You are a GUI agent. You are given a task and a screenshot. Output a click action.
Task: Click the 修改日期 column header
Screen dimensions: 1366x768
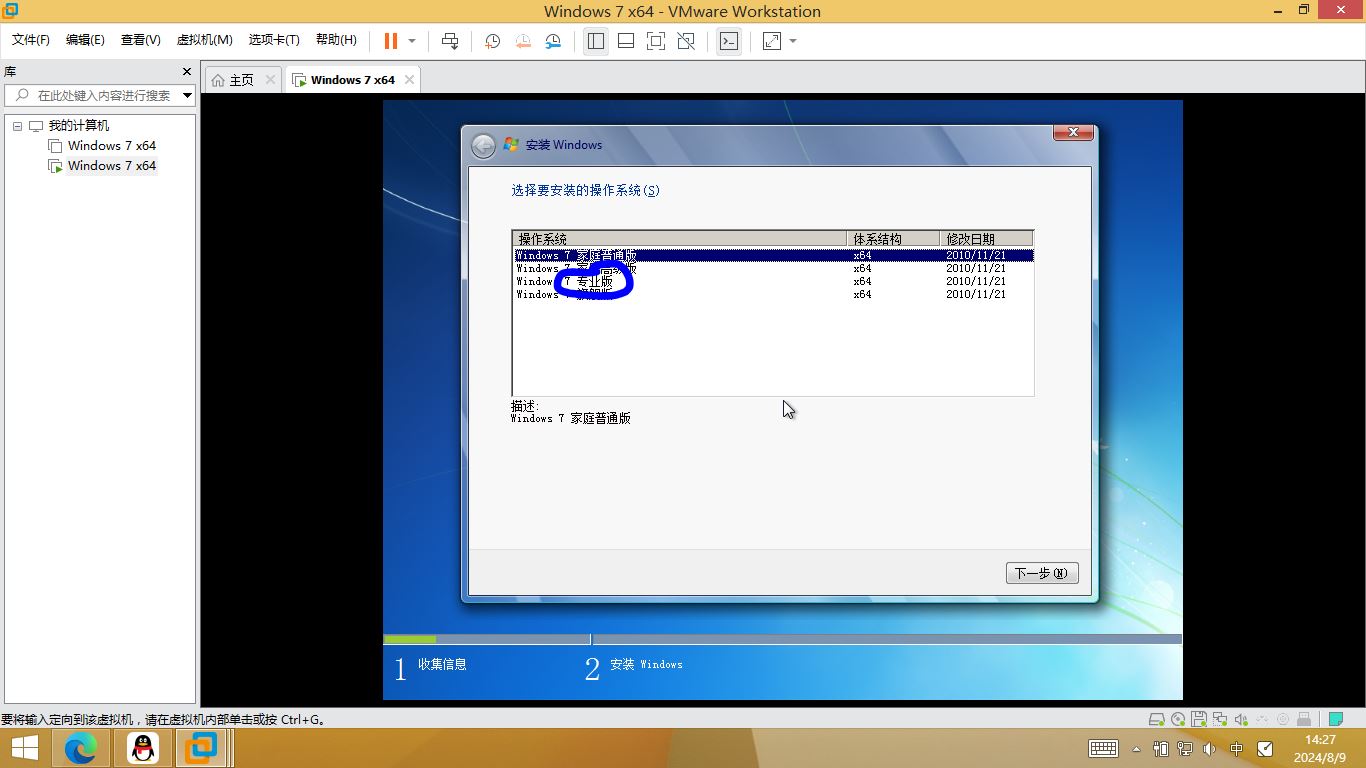tap(986, 239)
